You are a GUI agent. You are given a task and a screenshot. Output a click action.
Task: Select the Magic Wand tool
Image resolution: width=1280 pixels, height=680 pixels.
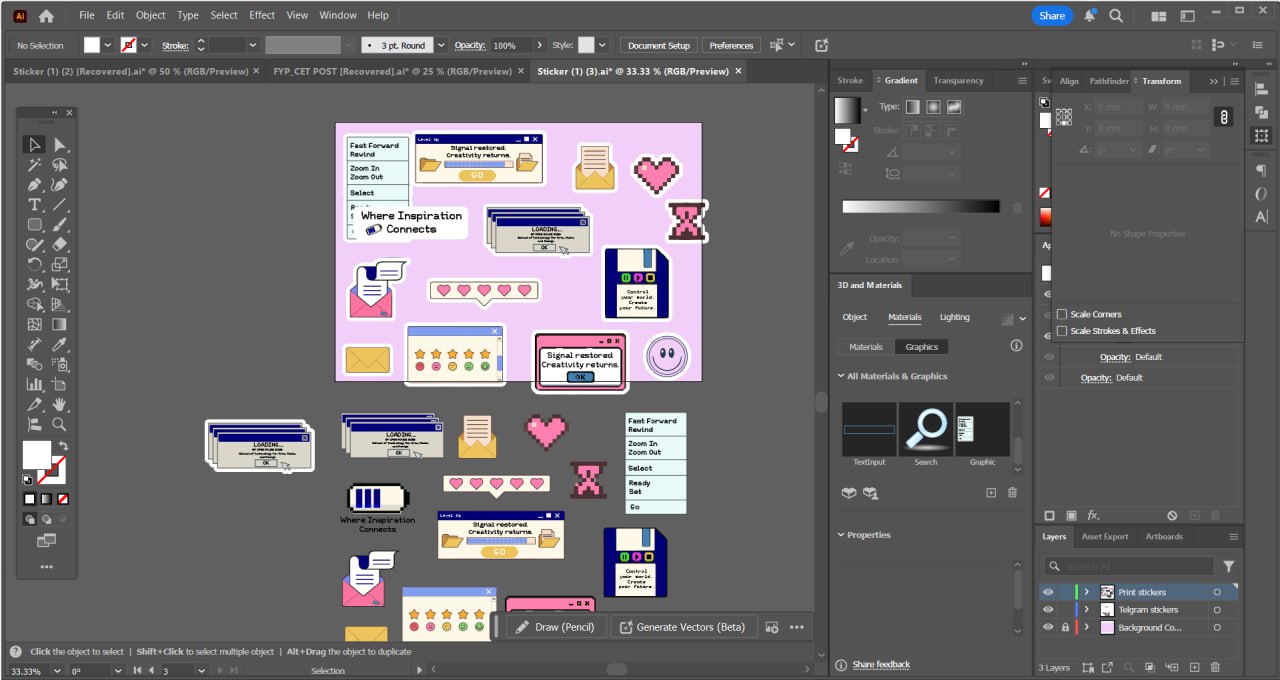(35, 165)
